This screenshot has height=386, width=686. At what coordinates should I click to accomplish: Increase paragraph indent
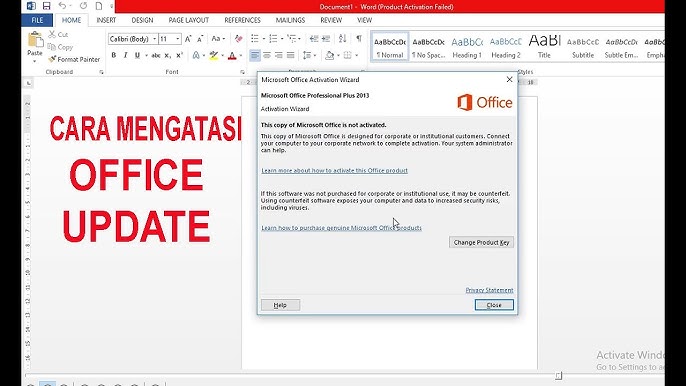coord(326,39)
